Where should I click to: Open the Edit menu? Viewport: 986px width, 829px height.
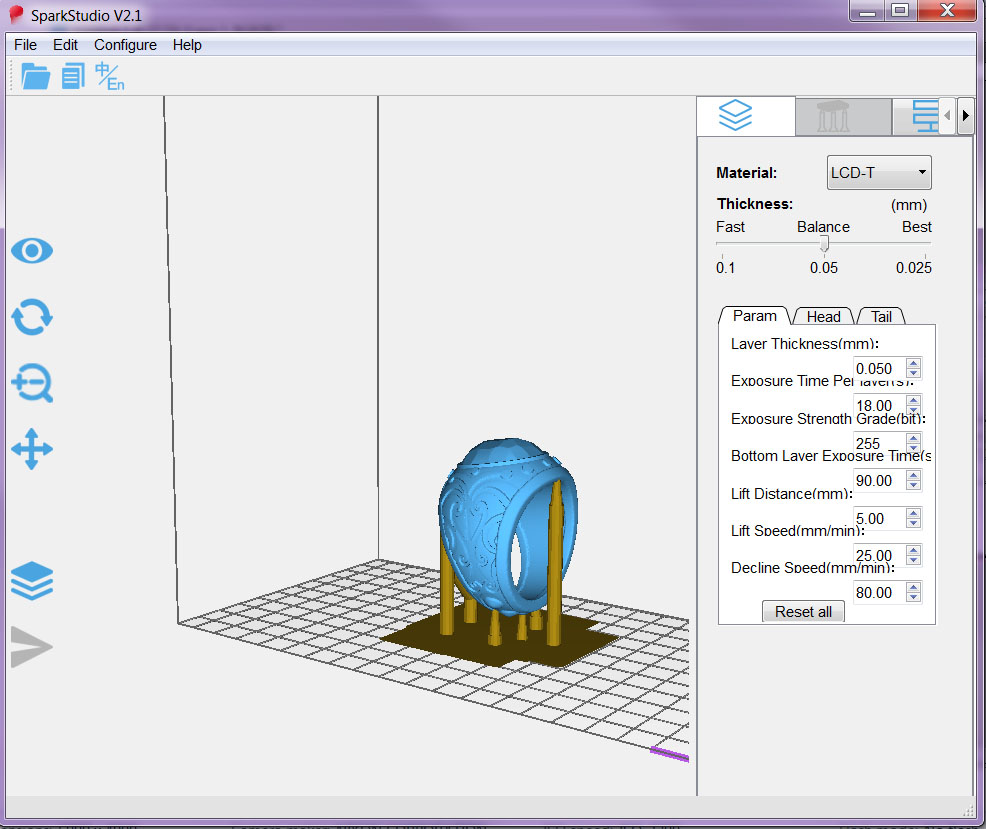[x=65, y=45]
